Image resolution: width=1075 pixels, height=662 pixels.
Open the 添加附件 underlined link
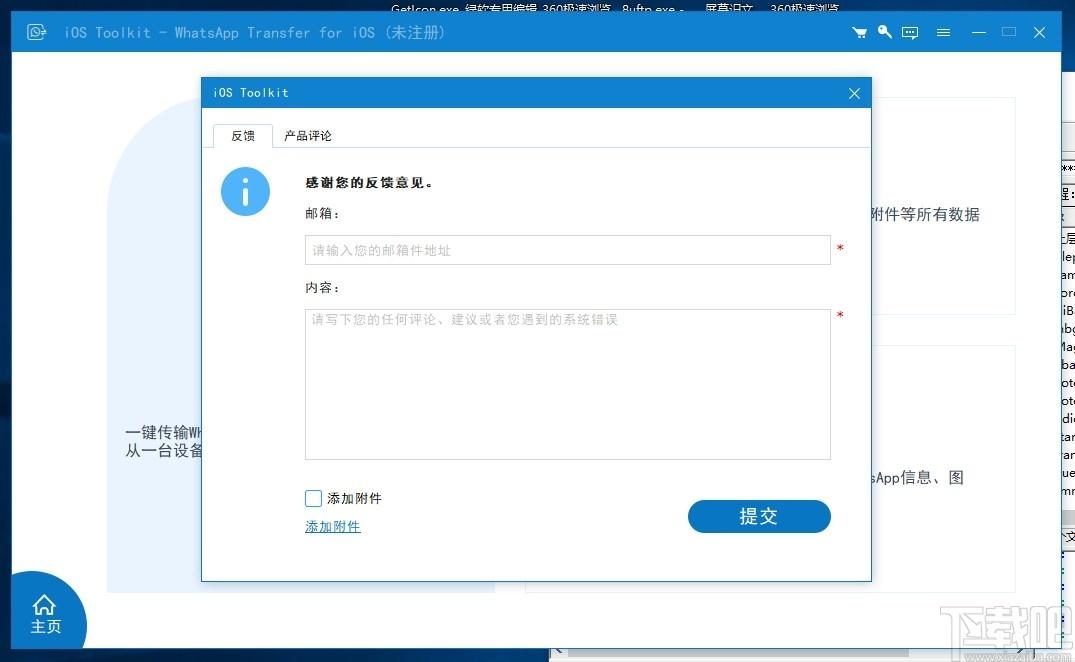(x=333, y=527)
